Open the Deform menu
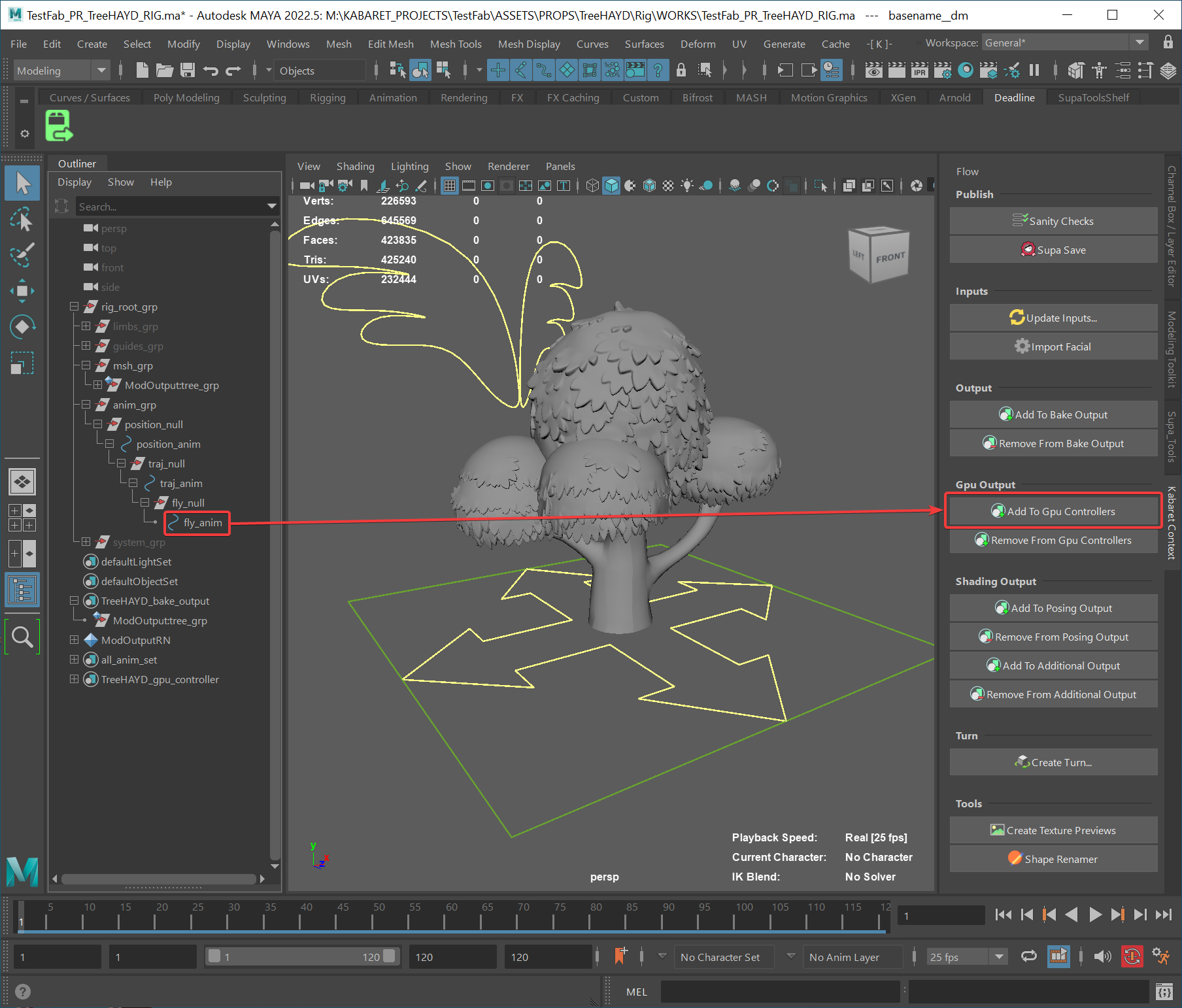Image resolution: width=1182 pixels, height=1008 pixels. pos(698,44)
